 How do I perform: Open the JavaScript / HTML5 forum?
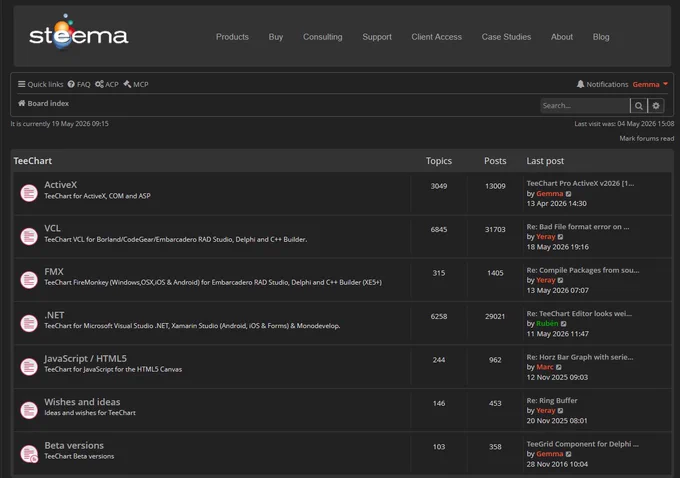[x=85, y=358]
